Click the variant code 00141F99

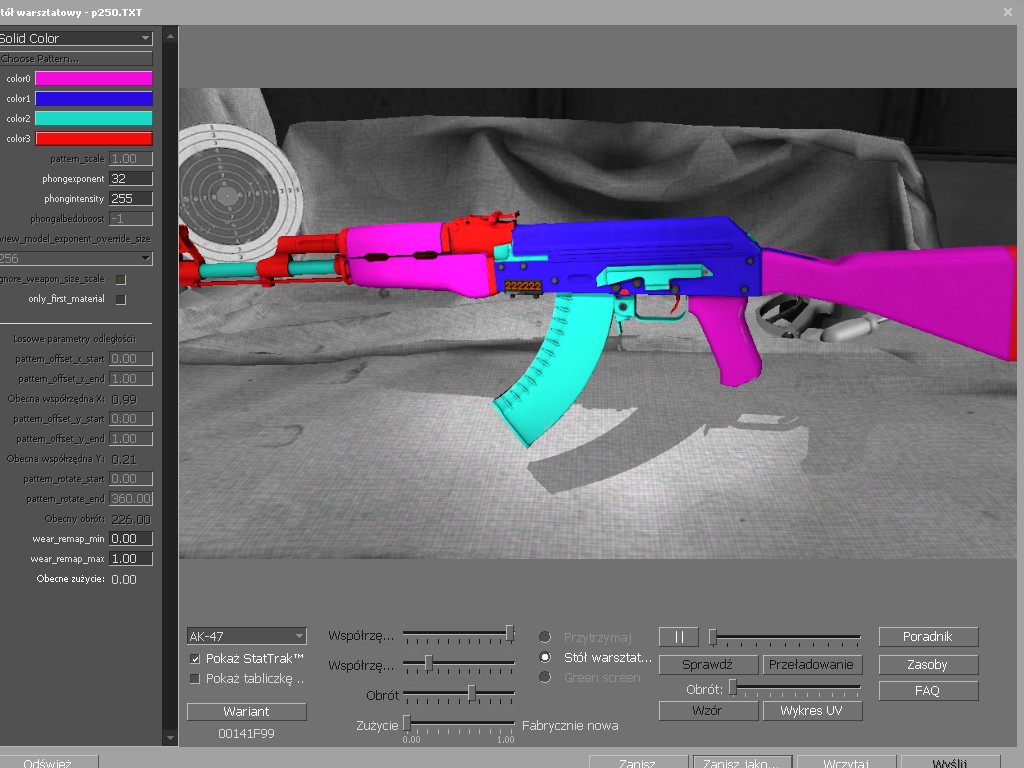(246, 733)
